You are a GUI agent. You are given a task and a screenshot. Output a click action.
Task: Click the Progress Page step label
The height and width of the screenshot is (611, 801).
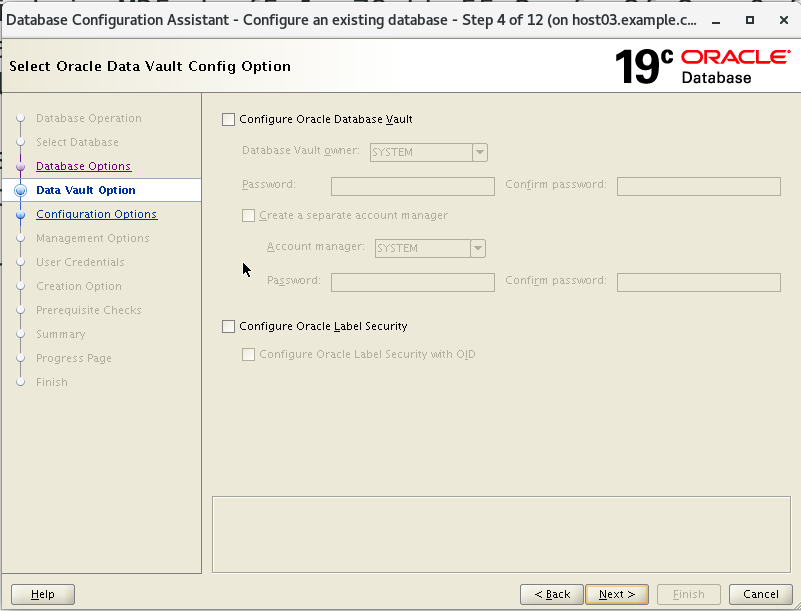click(74, 358)
